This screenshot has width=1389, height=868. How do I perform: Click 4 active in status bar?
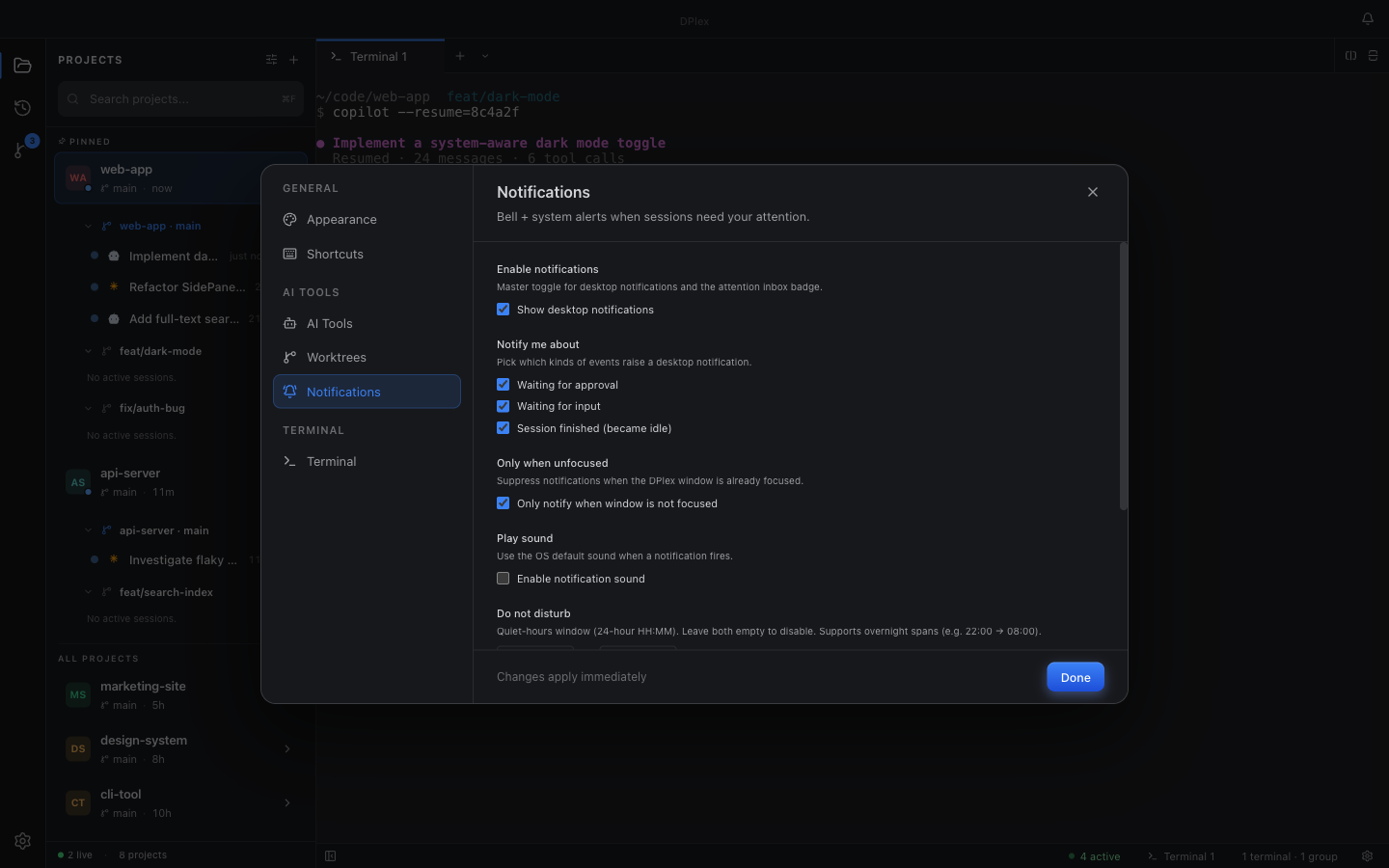click(x=1095, y=856)
